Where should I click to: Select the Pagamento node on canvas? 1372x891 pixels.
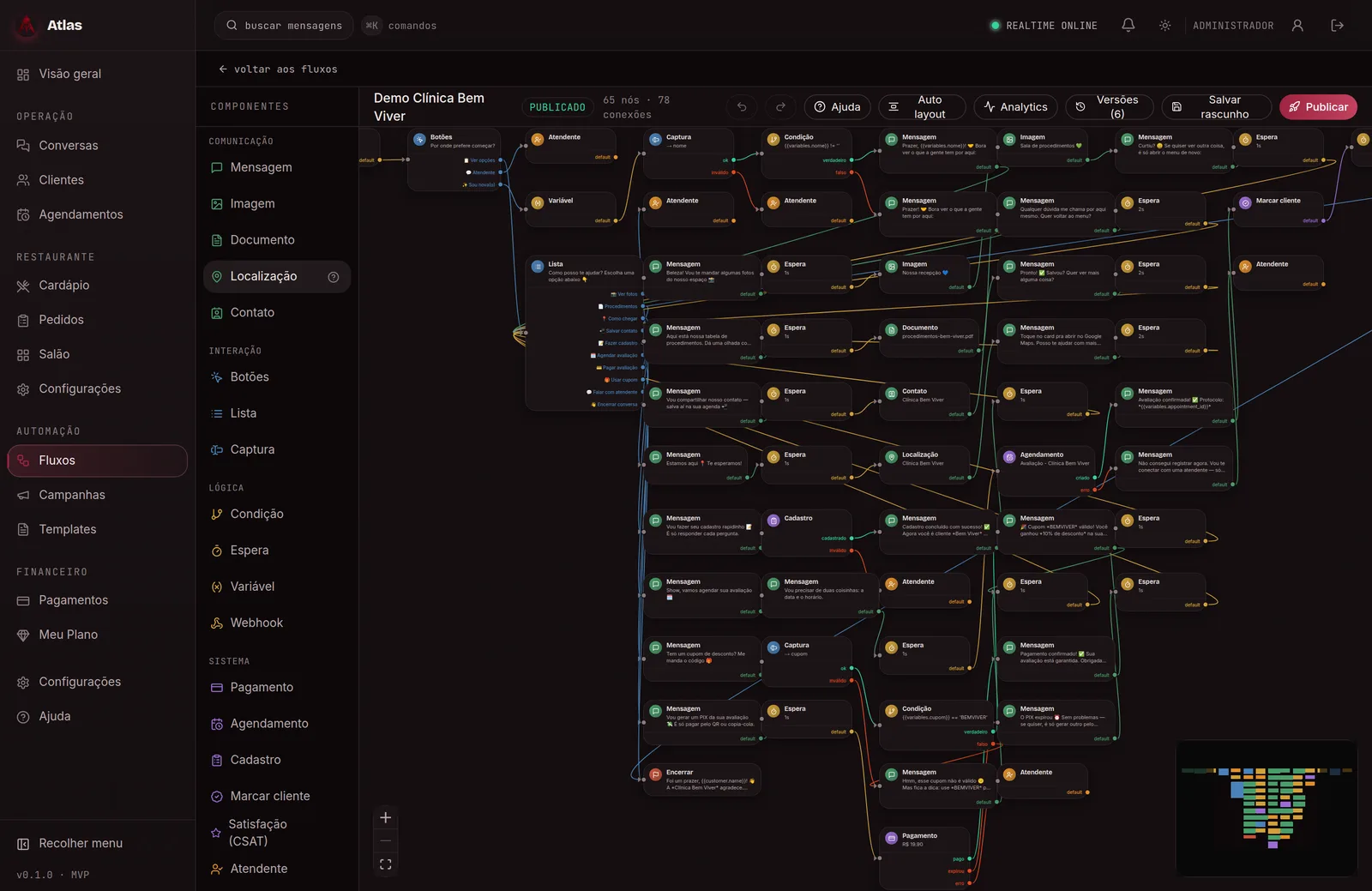pyautogui.click(x=924, y=858)
